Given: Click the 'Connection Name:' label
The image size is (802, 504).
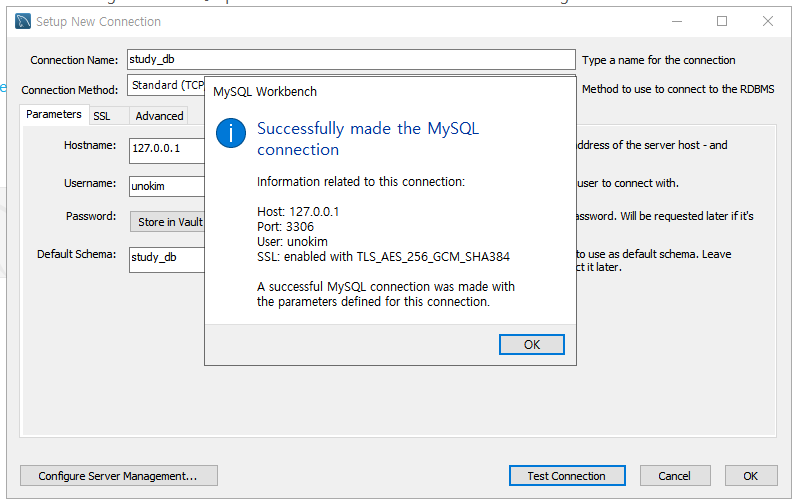Looking at the screenshot, I should tap(74, 60).
